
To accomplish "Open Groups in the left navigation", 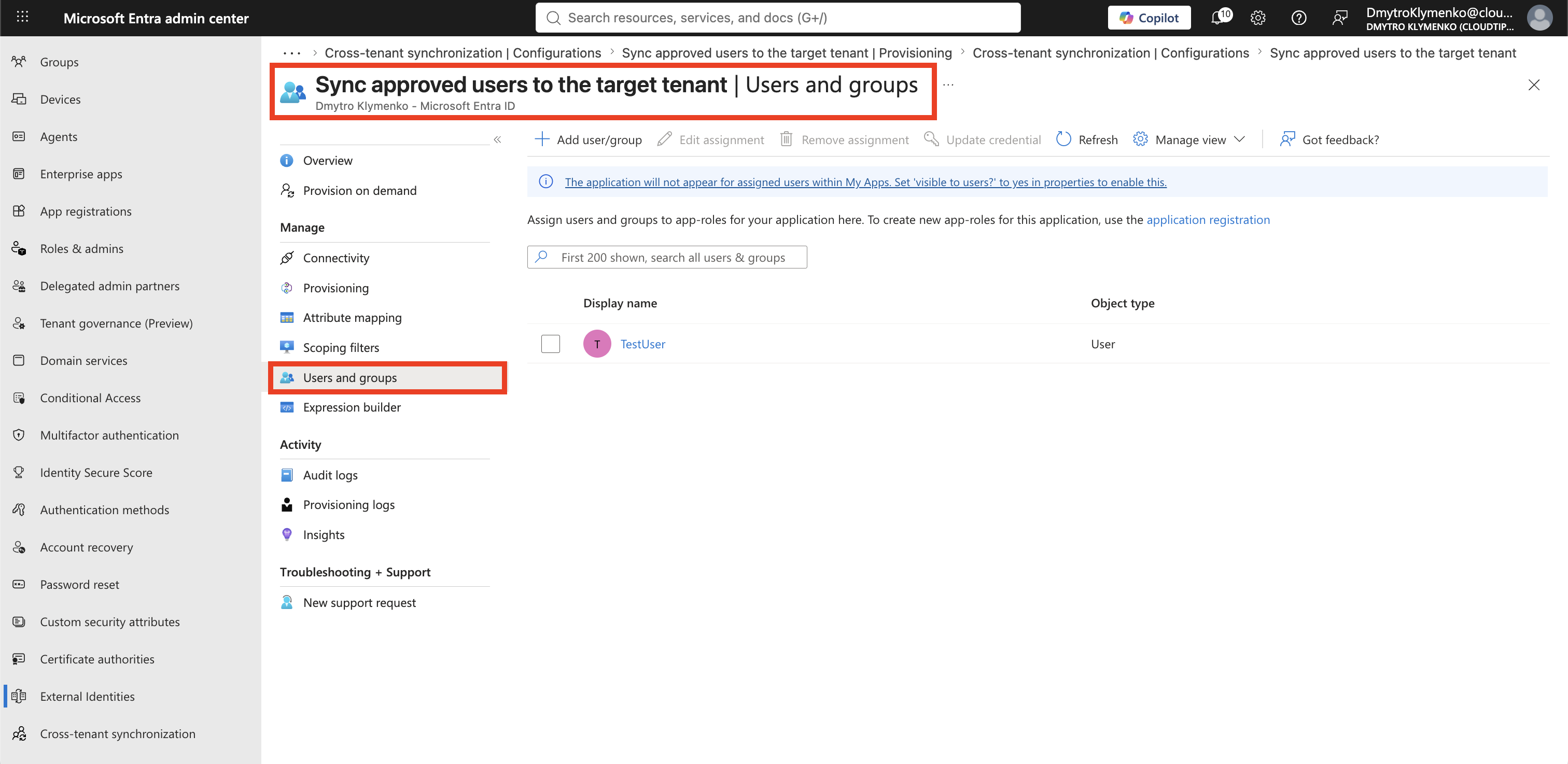I will pos(59,62).
